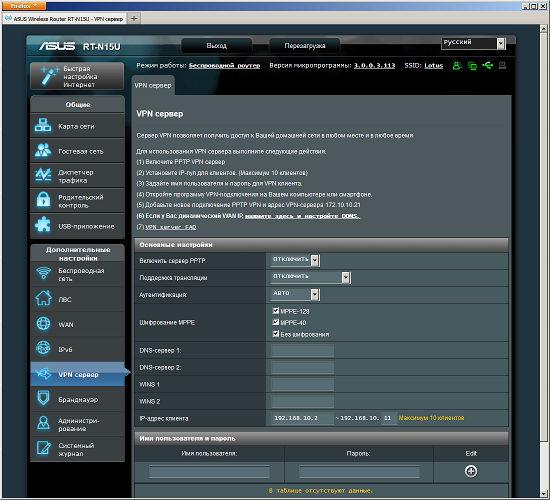Click the Выход logout button
Viewport: 550px width, 500px height.
(x=216, y=46)
